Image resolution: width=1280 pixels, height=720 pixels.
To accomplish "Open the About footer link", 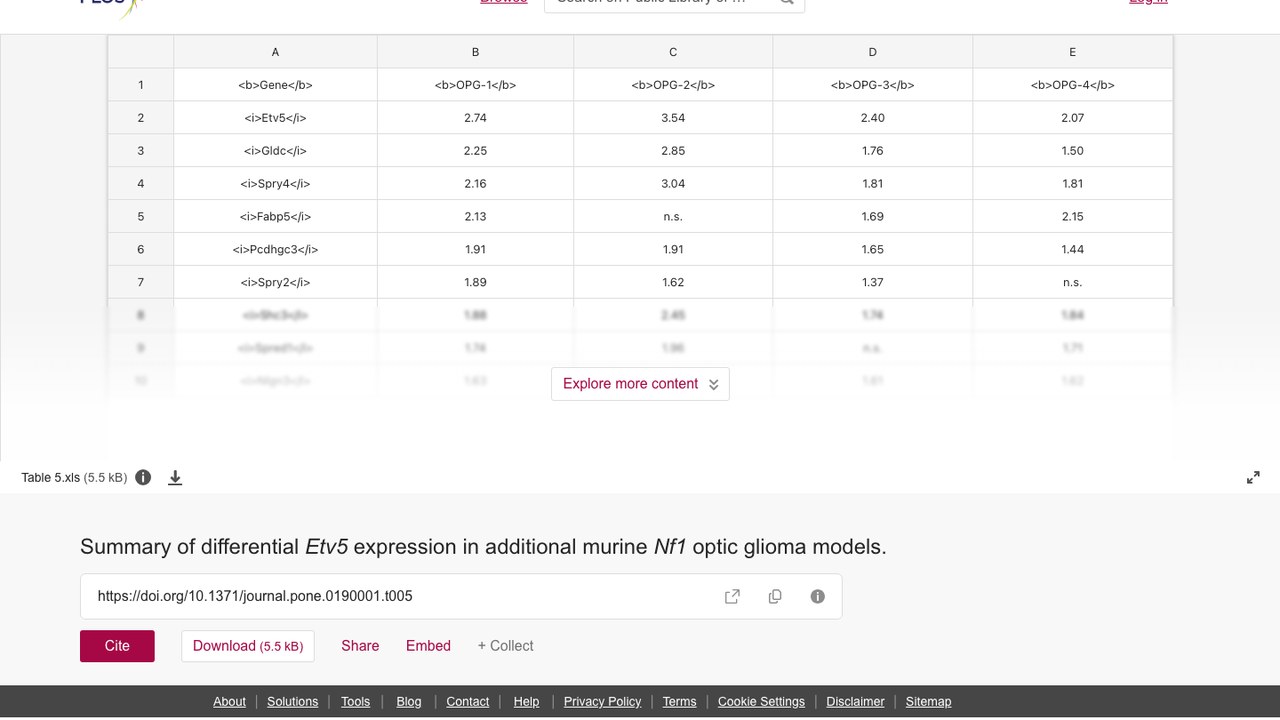I will tap(229, 702).
